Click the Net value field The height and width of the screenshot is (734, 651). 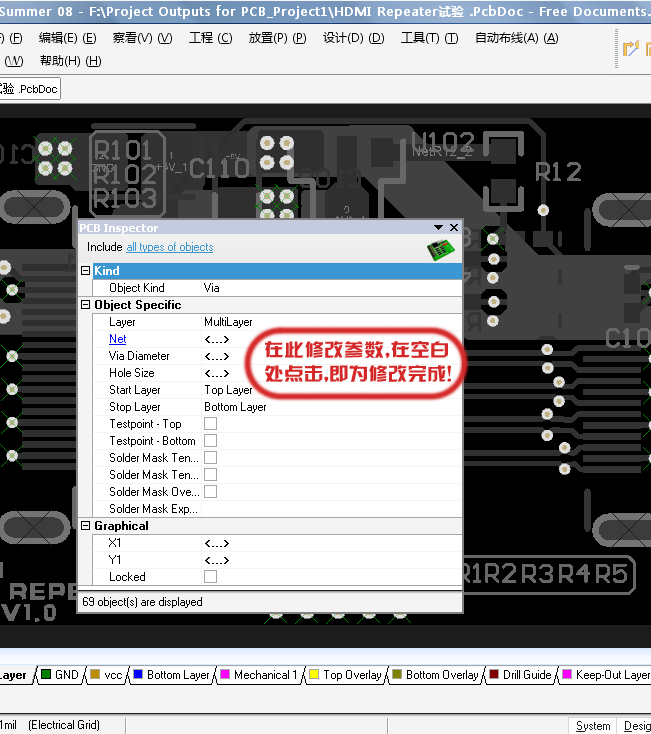pos(331,339)
